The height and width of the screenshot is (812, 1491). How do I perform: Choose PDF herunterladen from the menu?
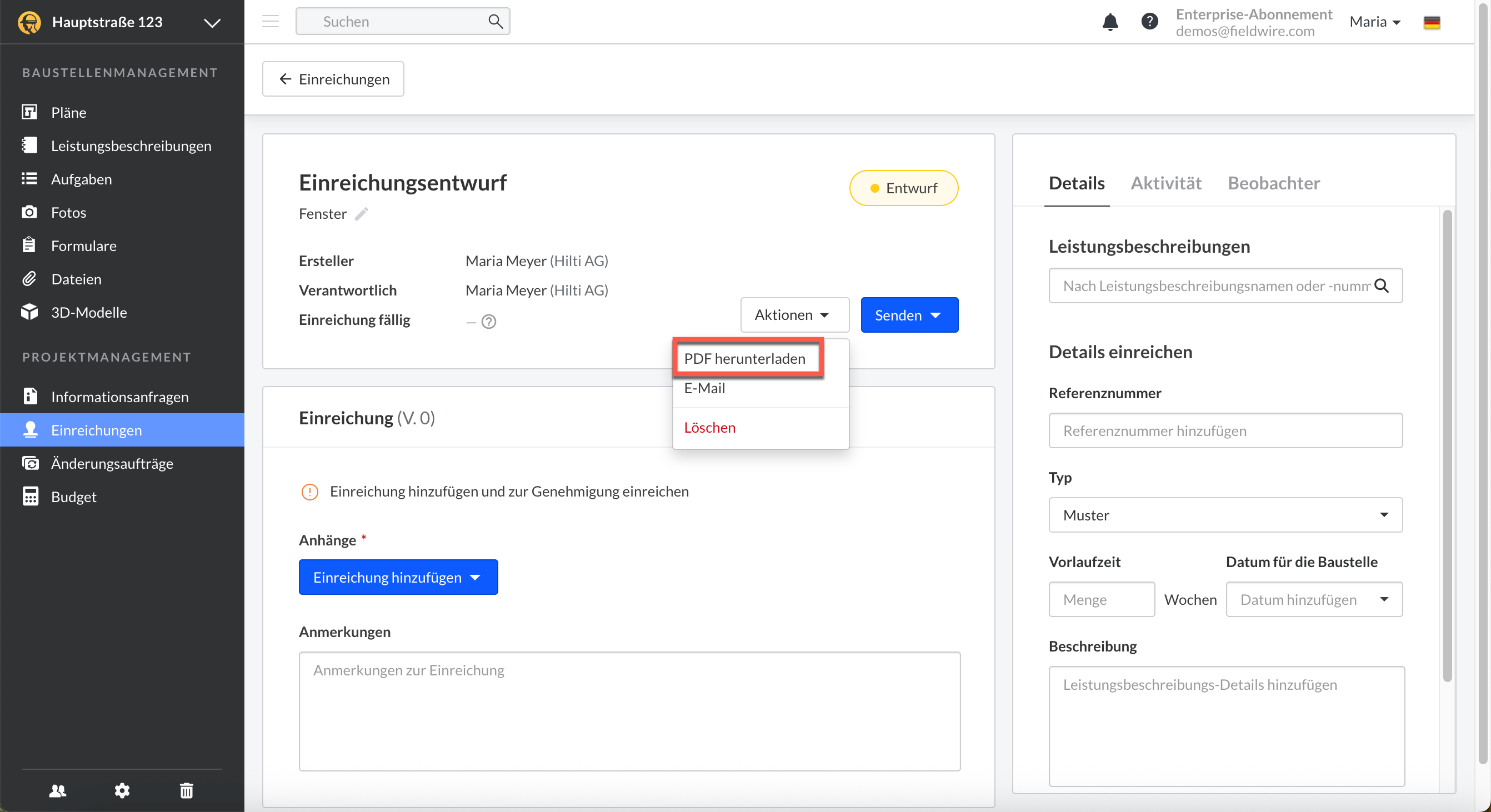[744, 358]
